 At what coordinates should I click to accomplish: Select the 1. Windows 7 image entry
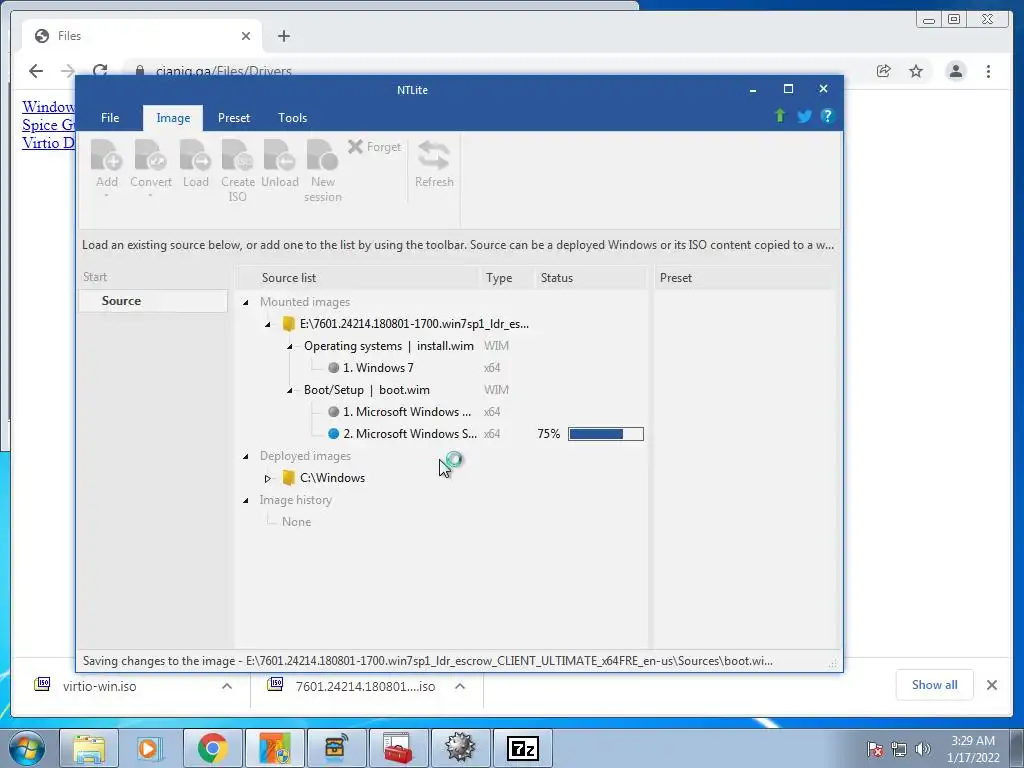pos(377,368)
